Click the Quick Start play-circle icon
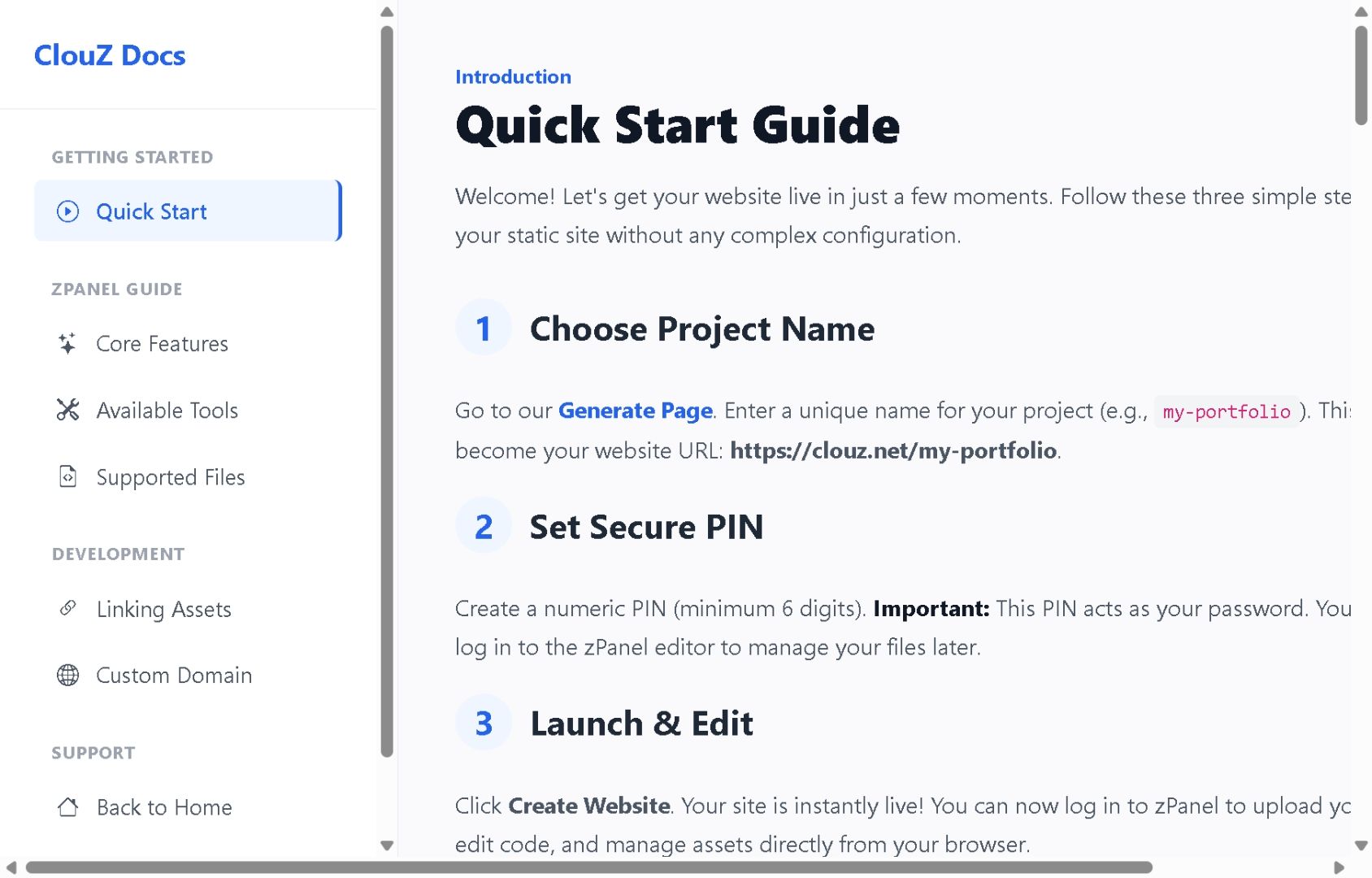1372x878 pixels. point(68,212)
